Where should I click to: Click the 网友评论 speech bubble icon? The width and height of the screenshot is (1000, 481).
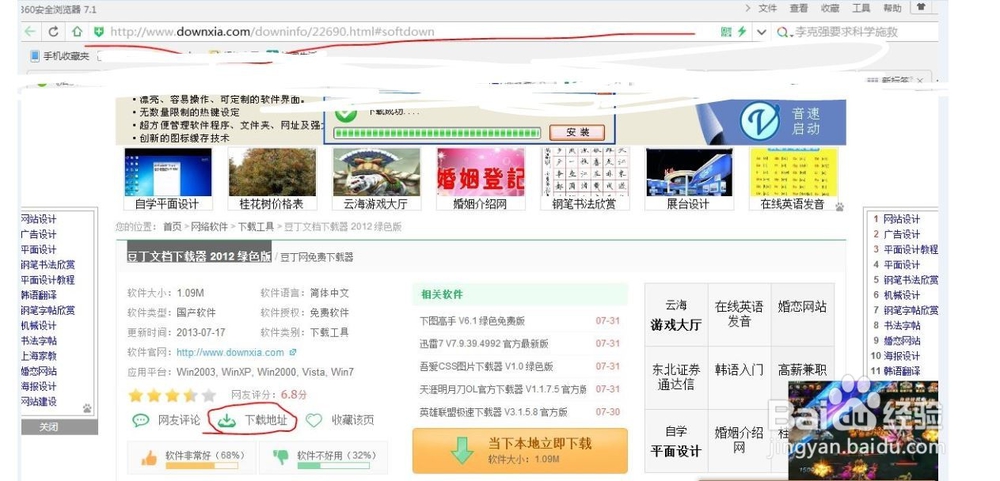click(x=140, y=420)
